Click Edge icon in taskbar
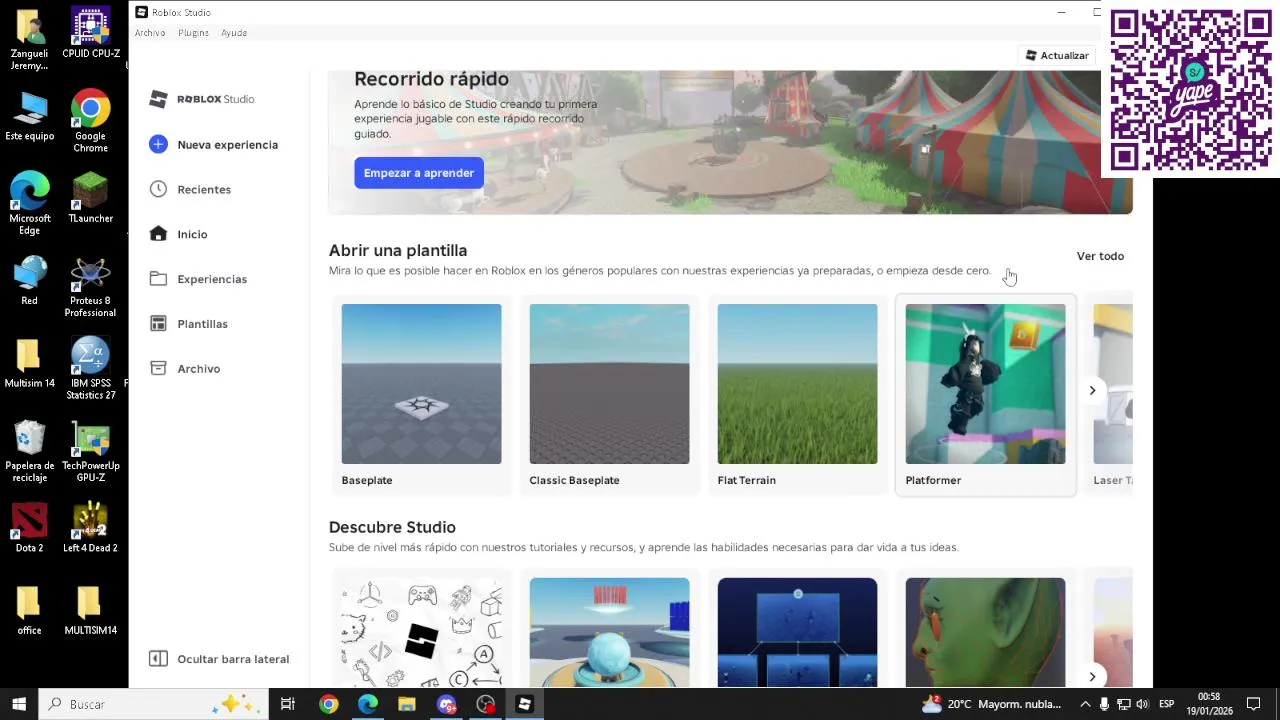Image resolution: width=1280 pixels, height=720 pixels. pos(368,704)
